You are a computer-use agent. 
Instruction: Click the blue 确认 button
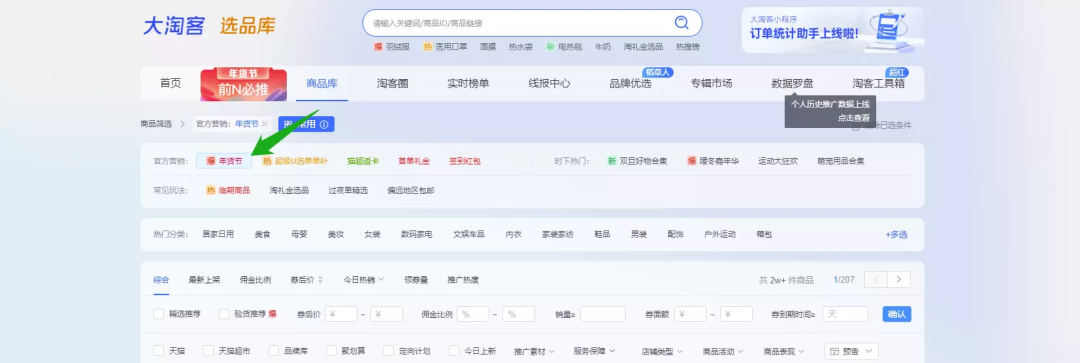[897, 314]
